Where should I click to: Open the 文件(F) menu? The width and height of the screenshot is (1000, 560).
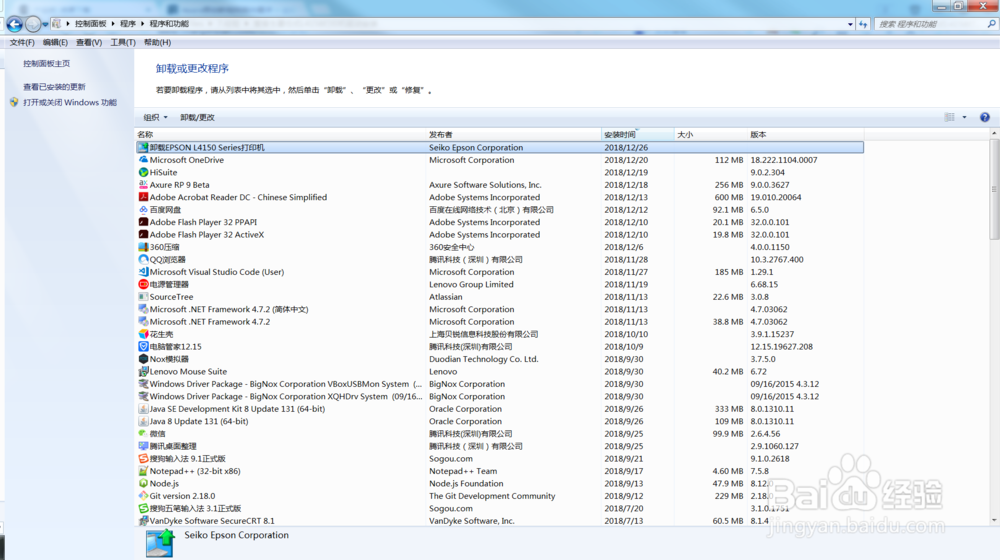22,43
